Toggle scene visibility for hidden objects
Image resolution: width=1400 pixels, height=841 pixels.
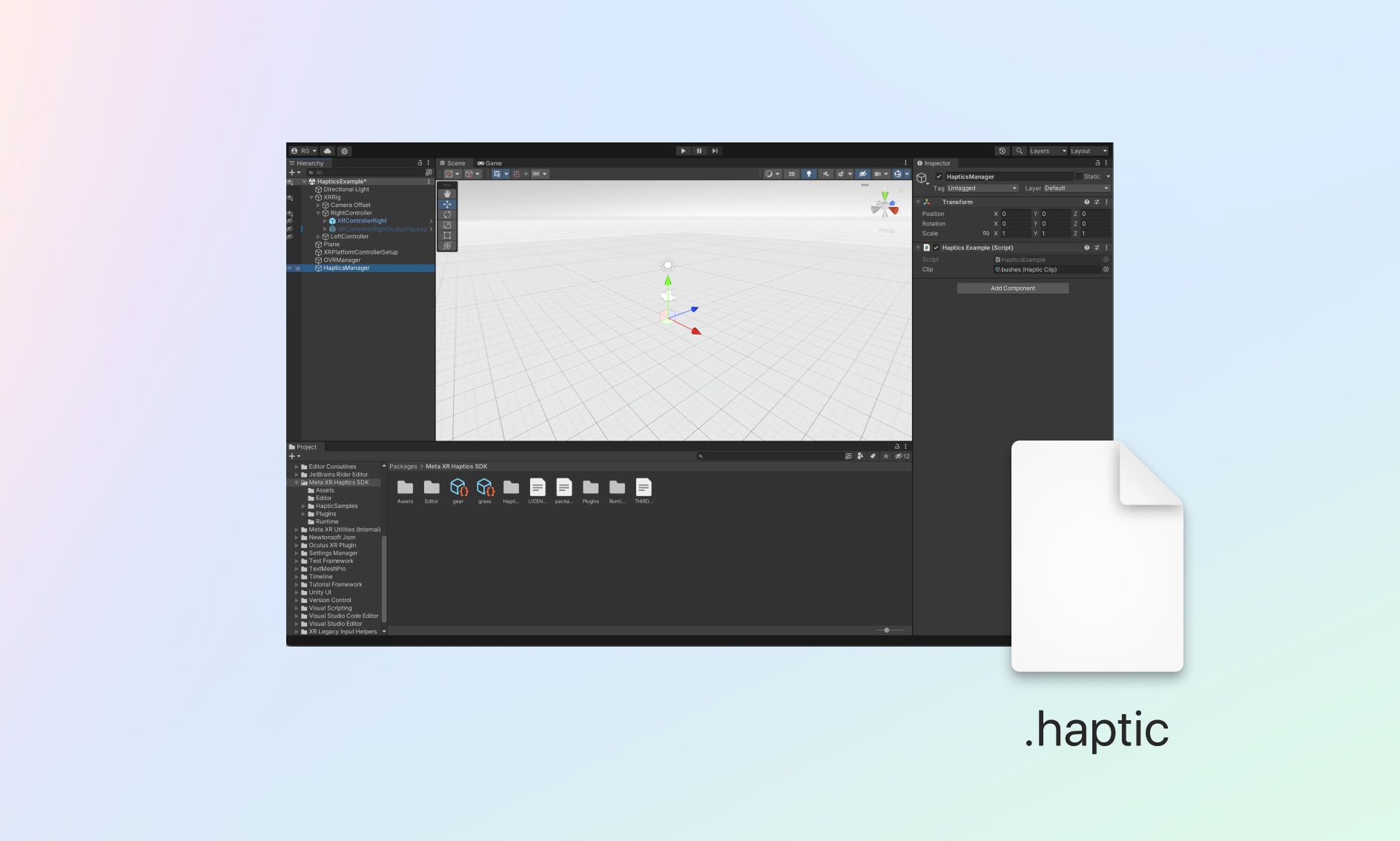[x=862, y=174]
